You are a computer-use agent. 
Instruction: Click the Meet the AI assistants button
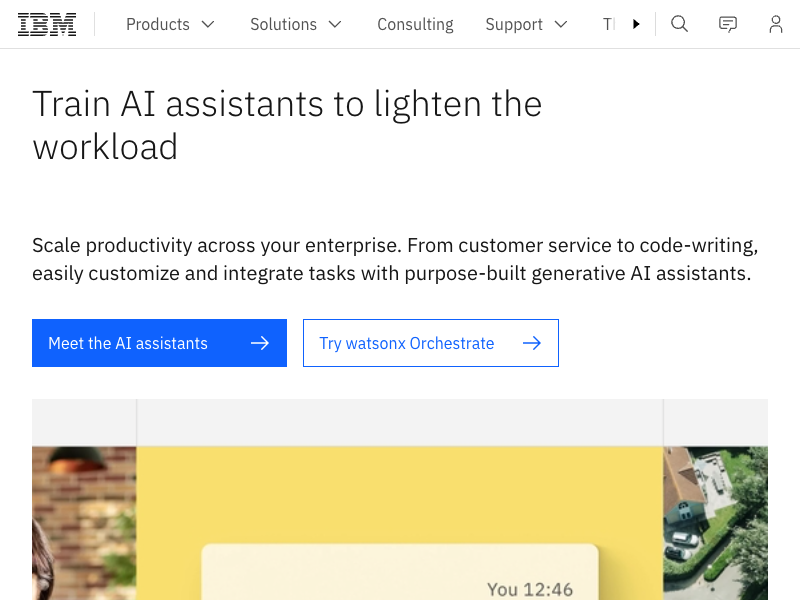click(x=159, y=343)
